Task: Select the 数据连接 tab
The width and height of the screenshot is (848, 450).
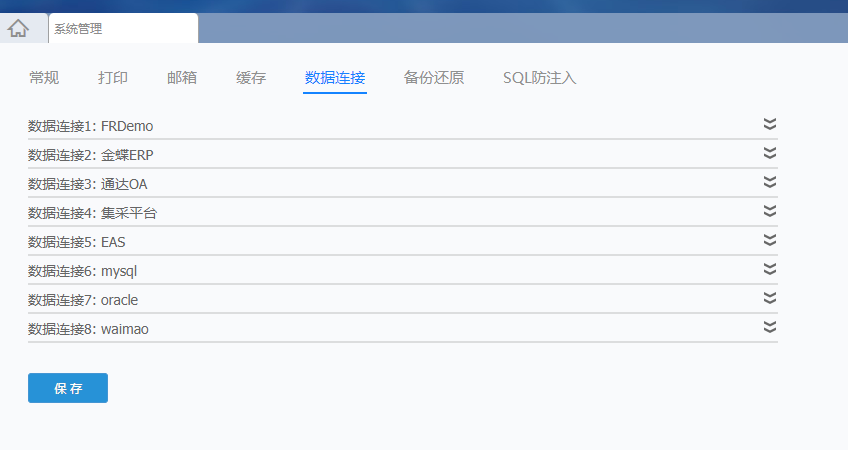Action: click(x=335, y=78)
